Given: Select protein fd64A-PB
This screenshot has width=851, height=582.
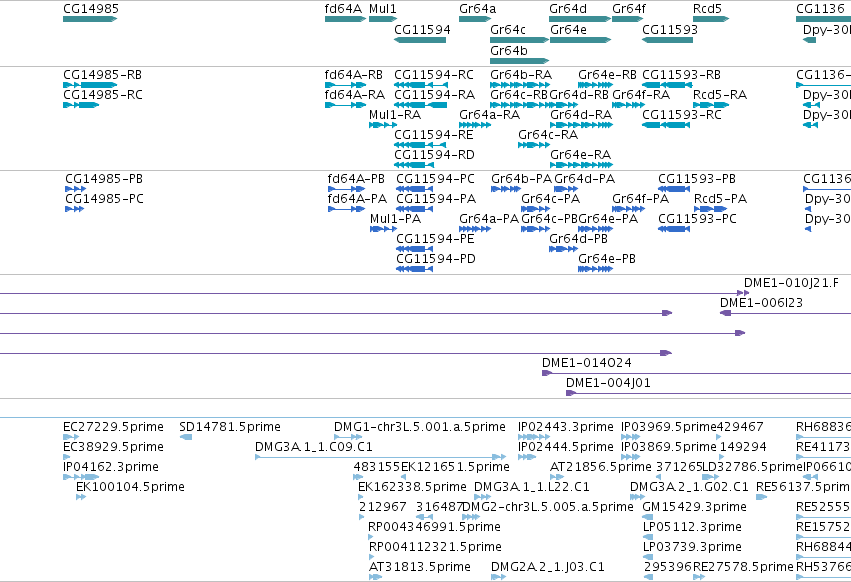Looking at the screenshot, I should click(346, 189).
